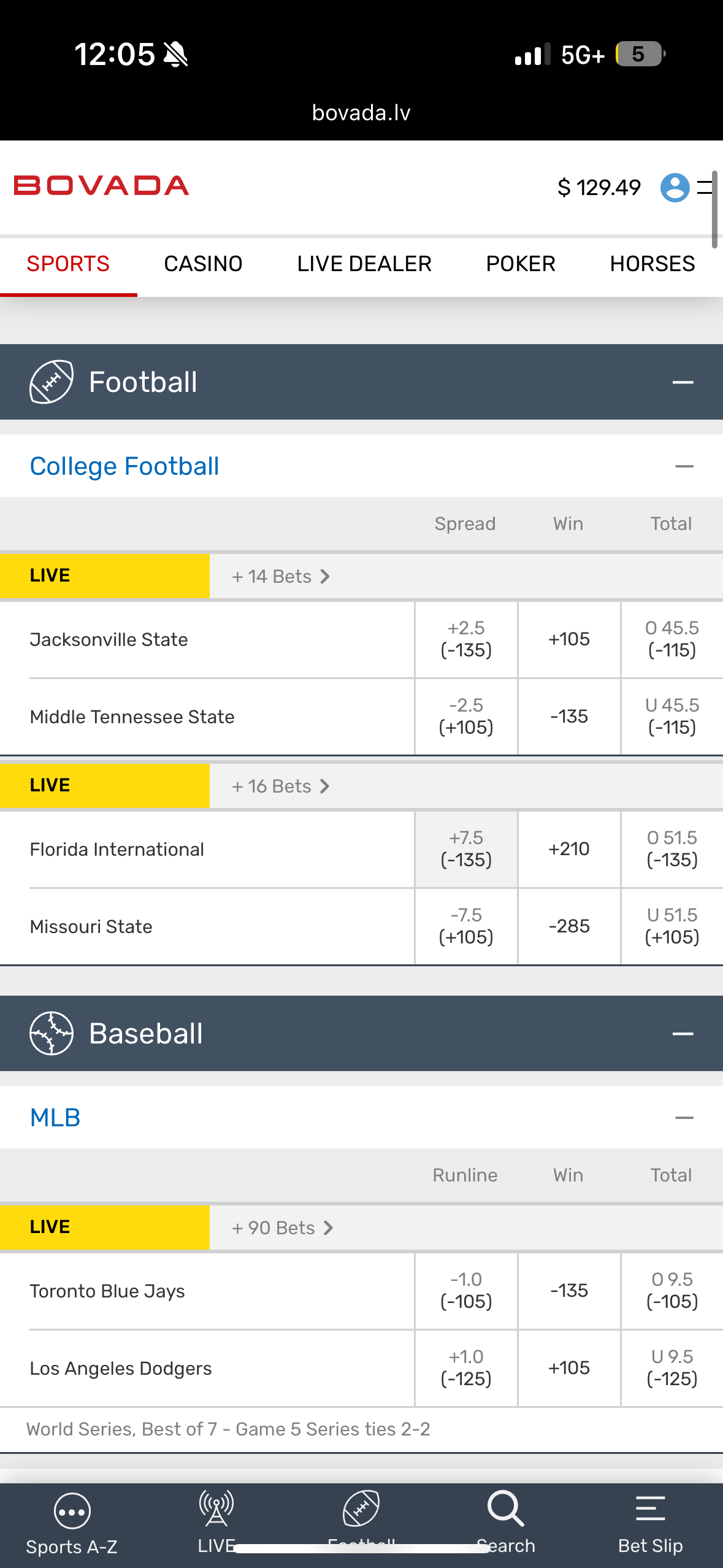Collapse the College Football league
The image size is (723, 1568).
coord(684,467)
